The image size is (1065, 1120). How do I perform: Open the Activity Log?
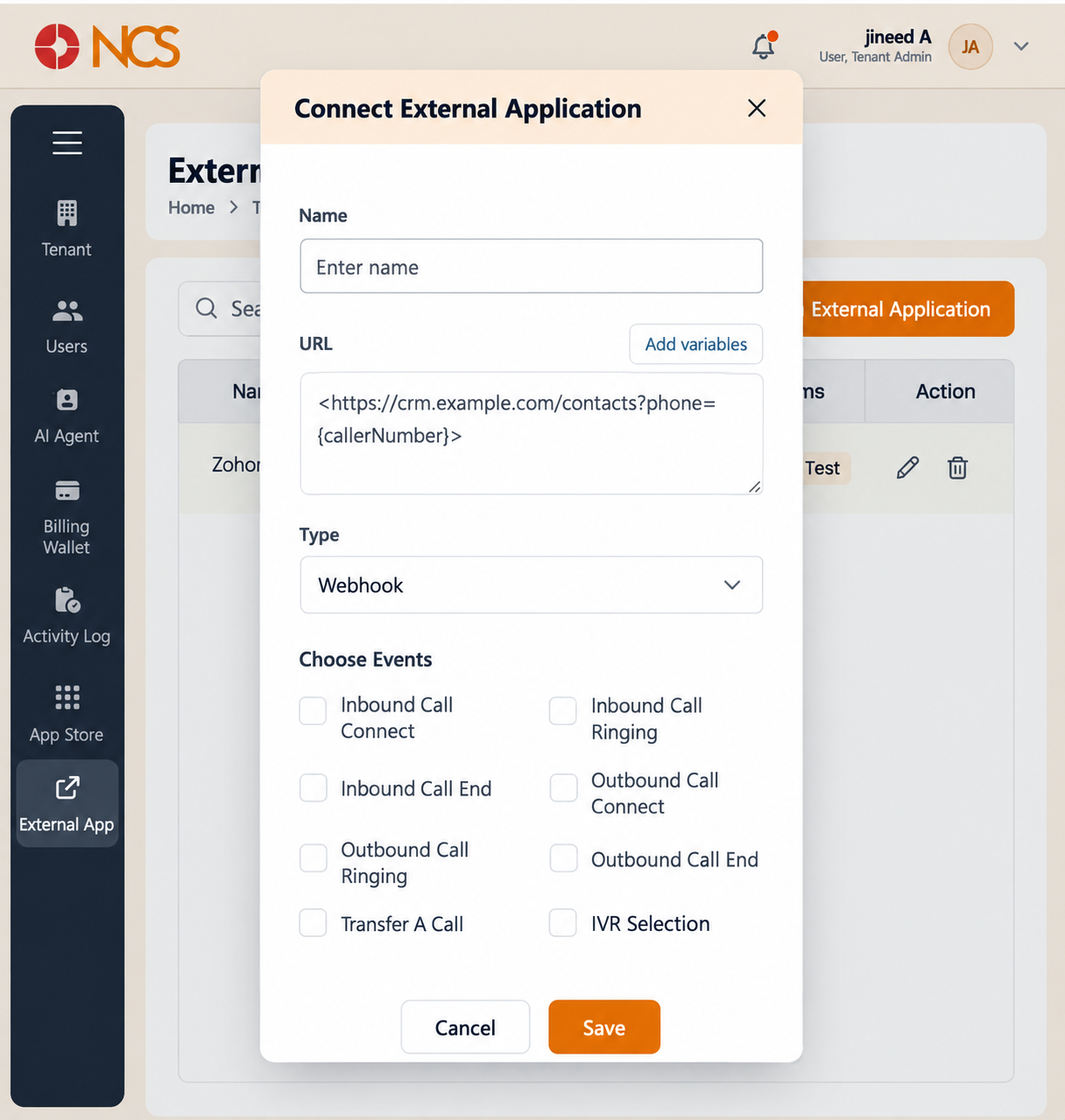coord(67,617)
